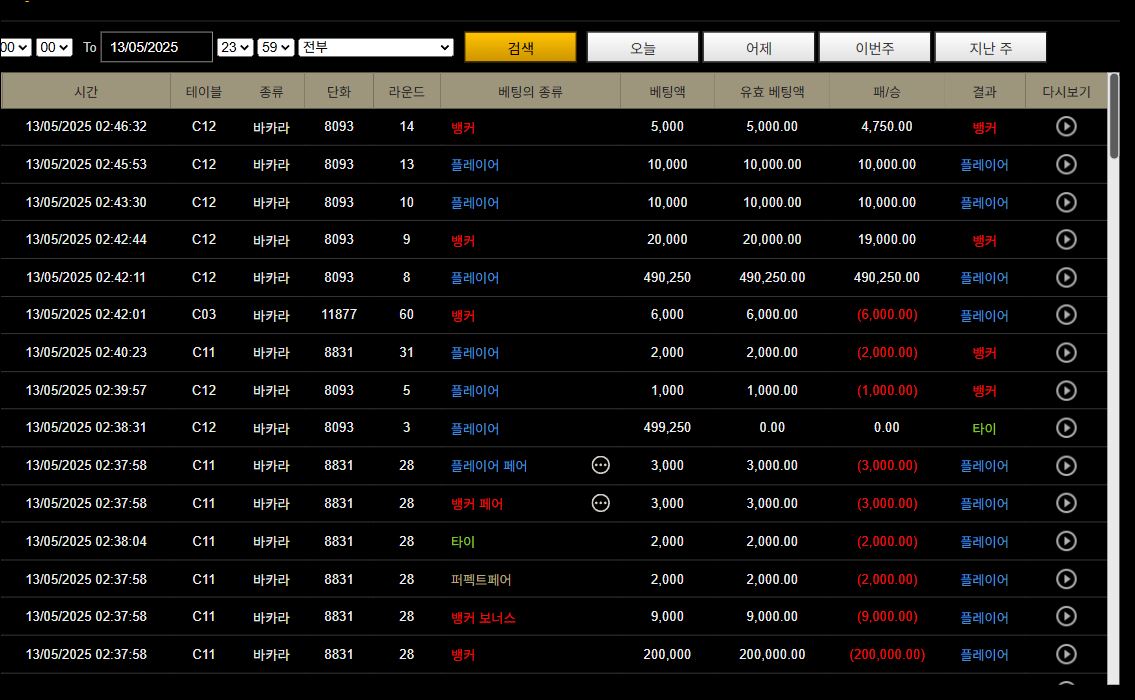Filter results by 어제 (yesterday)

click(x=759, y=47)
